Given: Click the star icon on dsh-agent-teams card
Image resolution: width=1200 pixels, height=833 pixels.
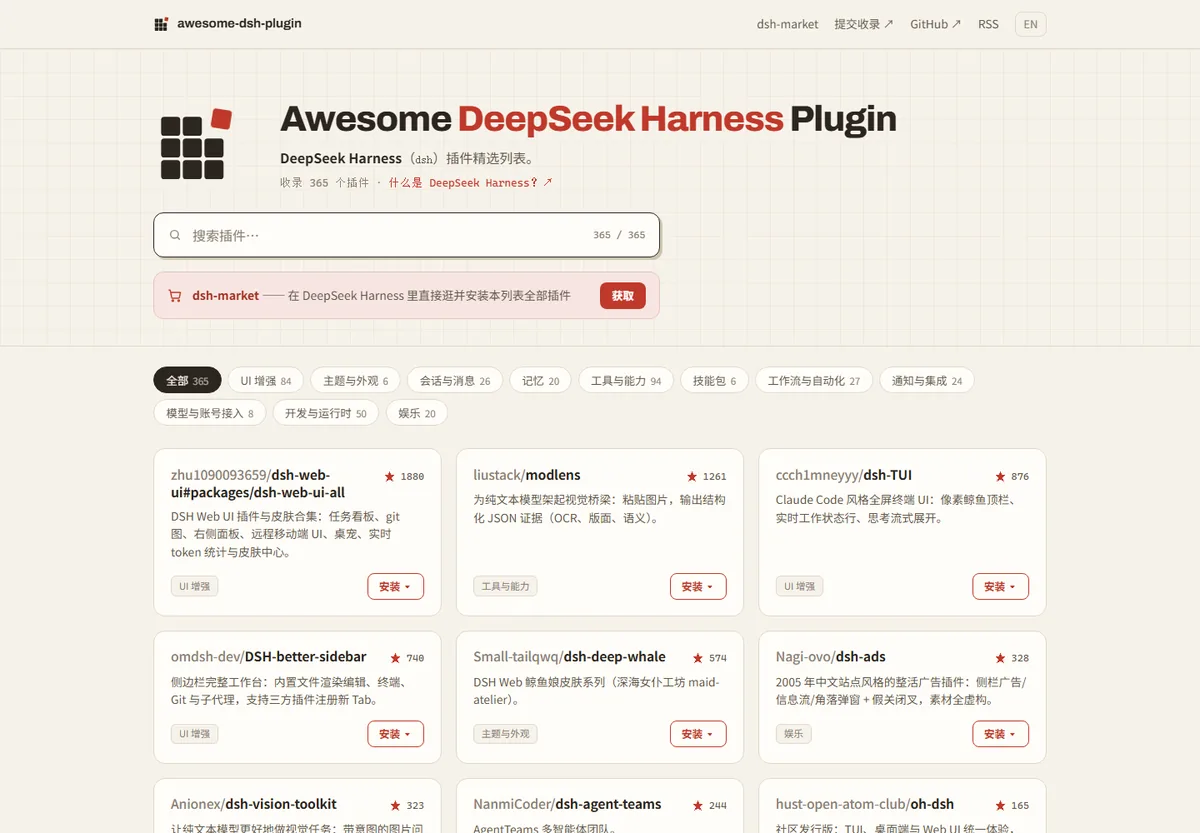Looking at the screenshot, I should coord(698,805).
